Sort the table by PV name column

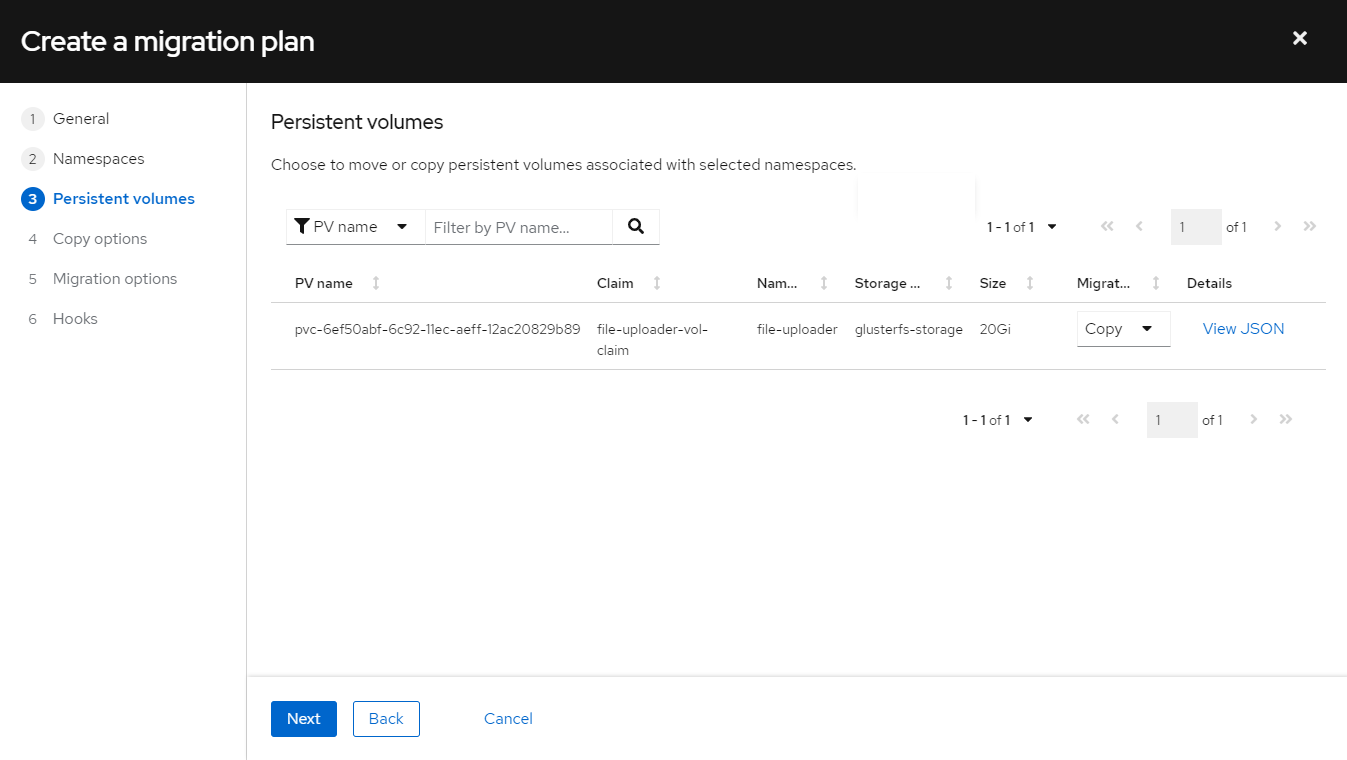pyautogui.click(x=375, y=283)
